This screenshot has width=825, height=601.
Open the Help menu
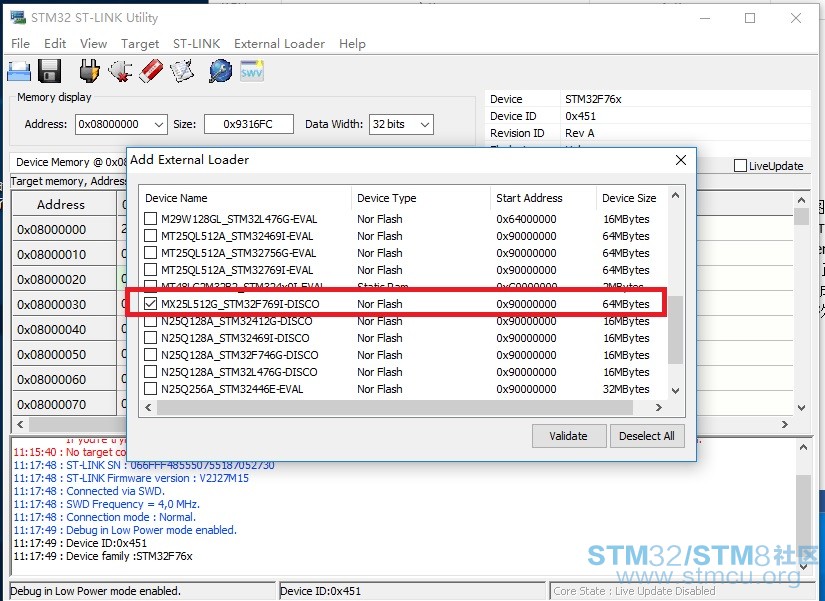pyautogui.click(x=352, y=44)
